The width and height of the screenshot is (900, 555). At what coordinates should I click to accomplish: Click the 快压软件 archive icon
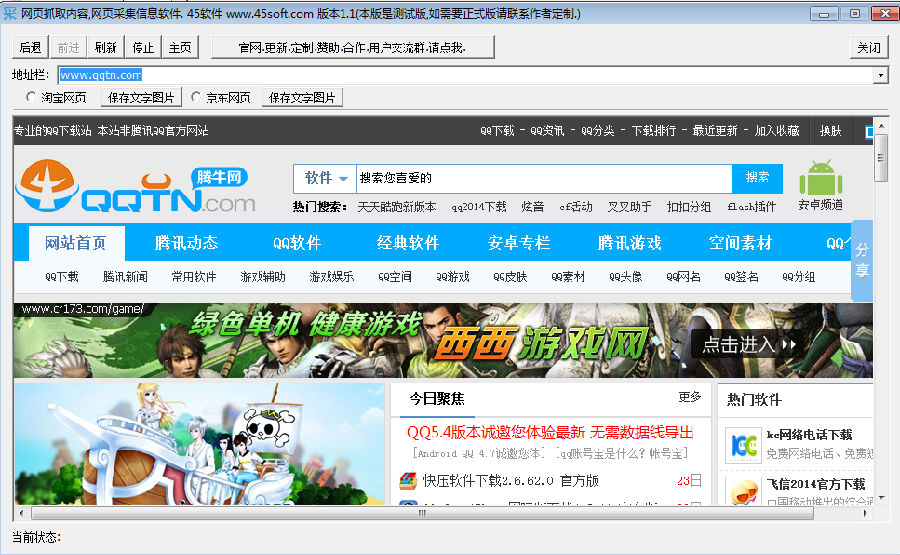(x=408, y=481)
